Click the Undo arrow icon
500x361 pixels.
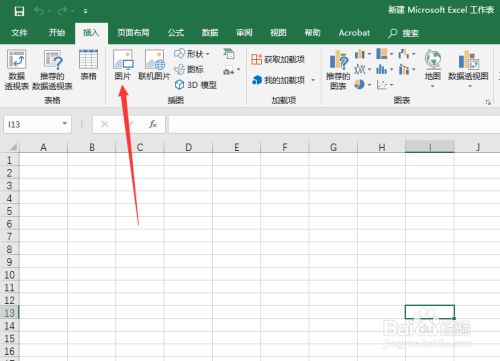39,11
